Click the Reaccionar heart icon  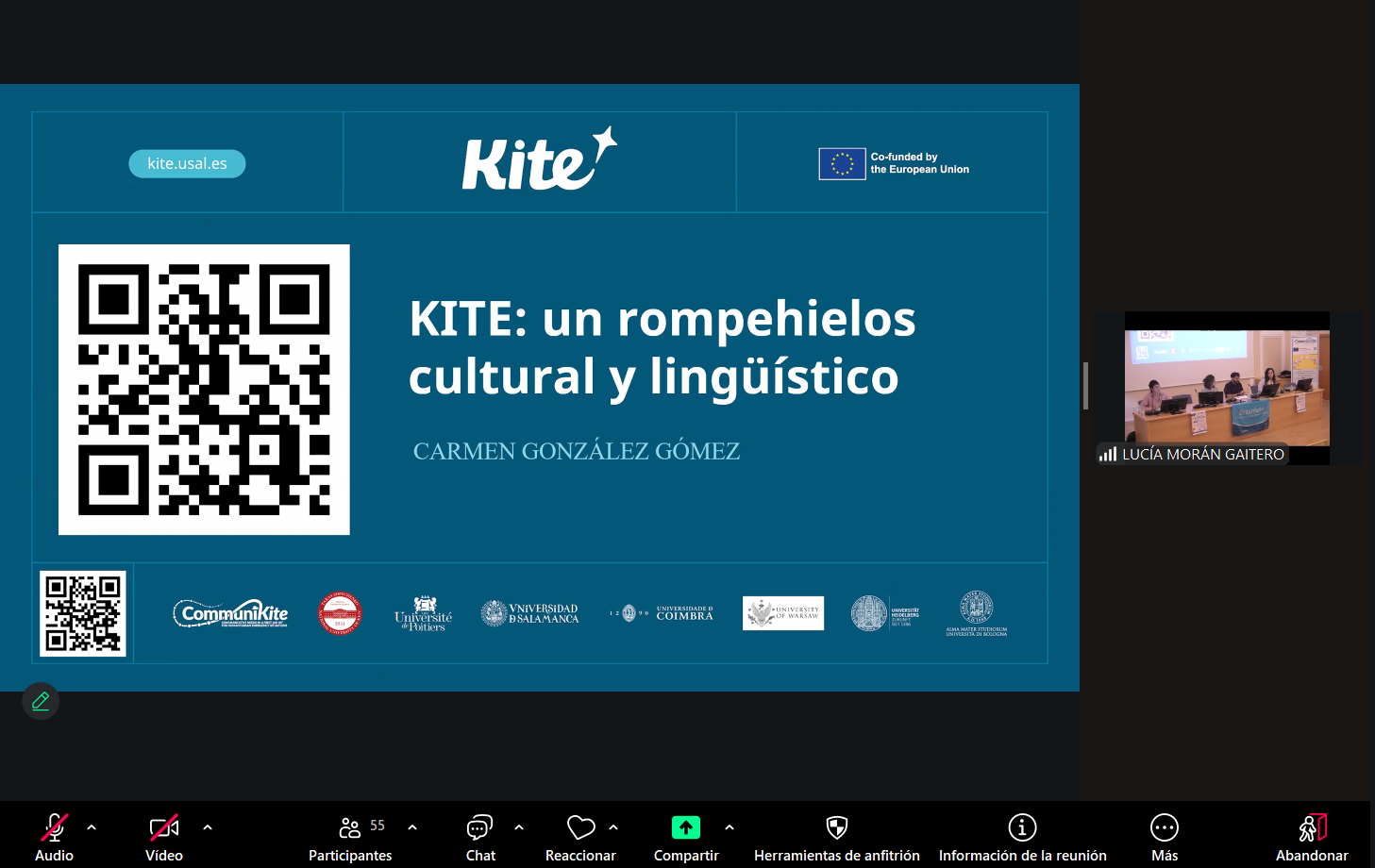(580, 827)
